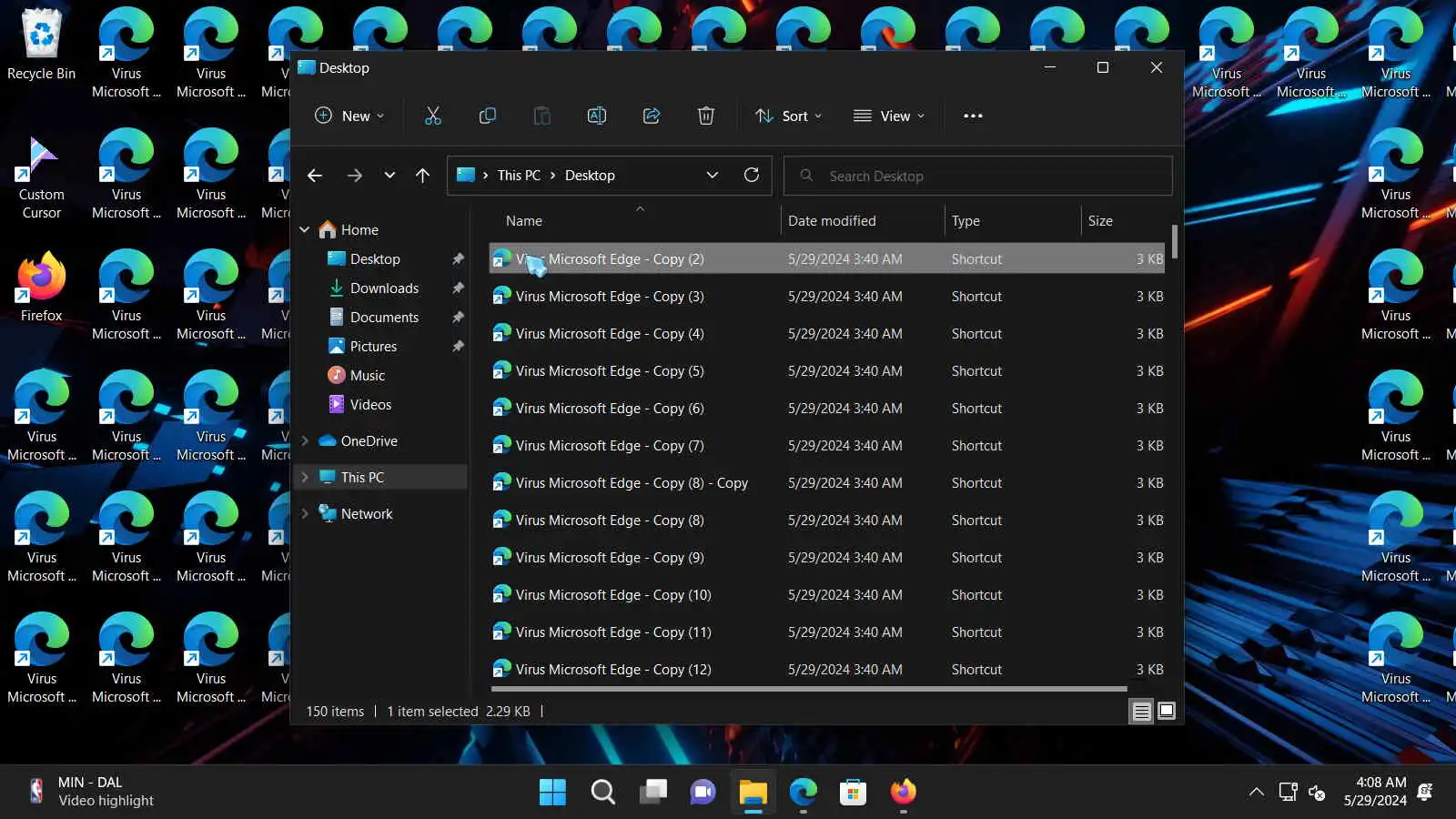Expand the Network tree node
Screen dimensions: 1456x819
pyautogui.click(x=305, y=514)
